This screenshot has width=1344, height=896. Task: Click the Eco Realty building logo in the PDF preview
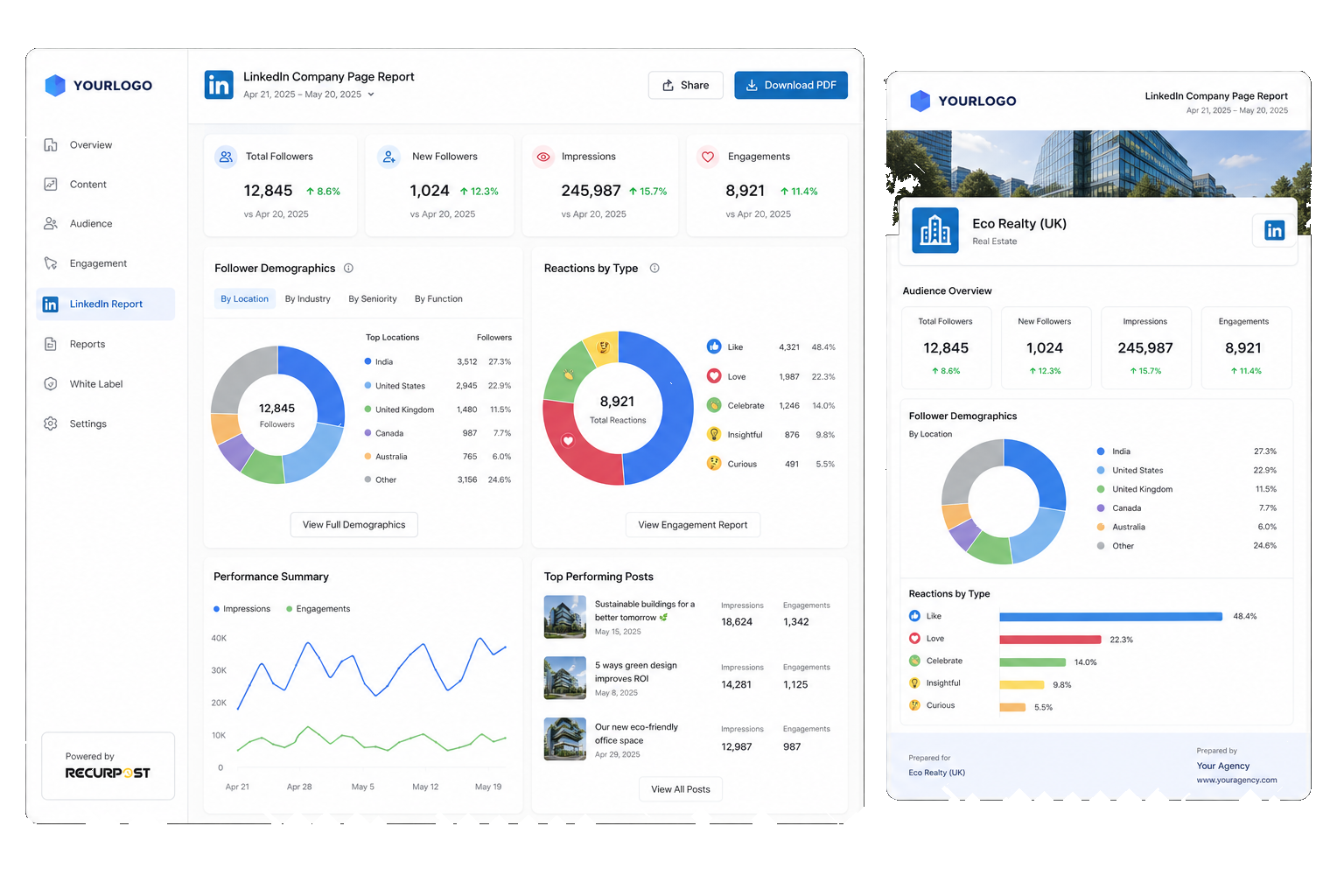point(935,230)
